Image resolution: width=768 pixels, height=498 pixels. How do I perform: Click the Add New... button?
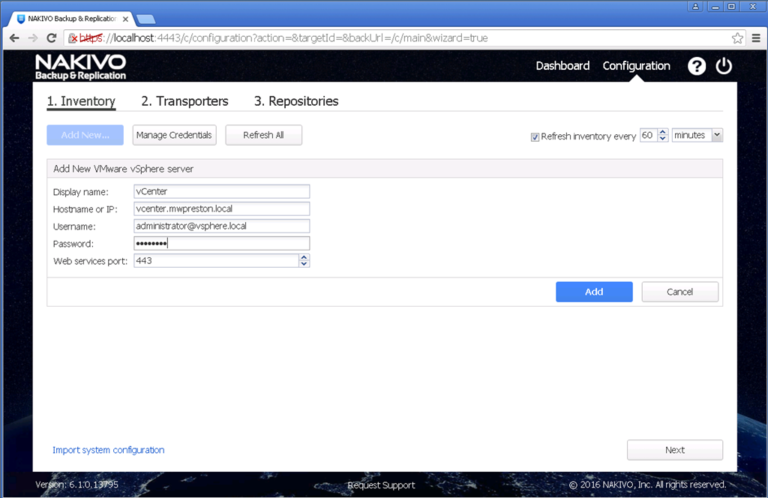tap(85, 135)
